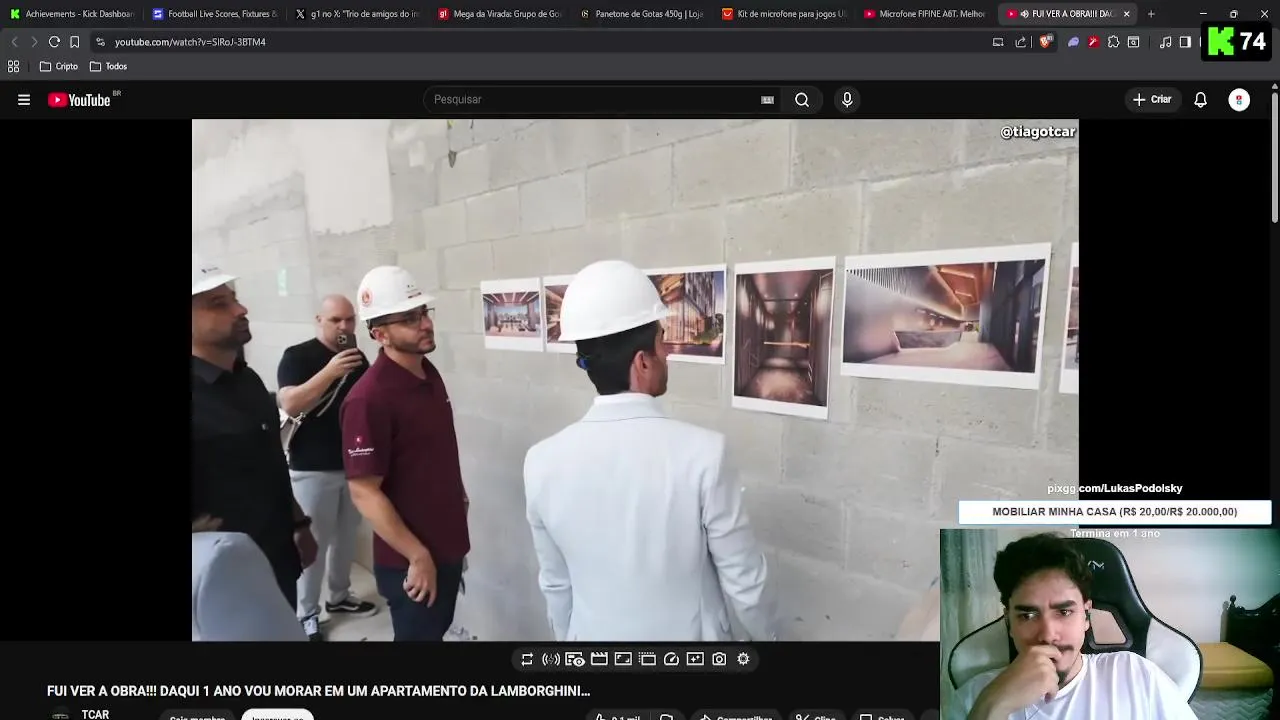
Task: Switch to Panetone de Gotas tab
Action: 644,14
